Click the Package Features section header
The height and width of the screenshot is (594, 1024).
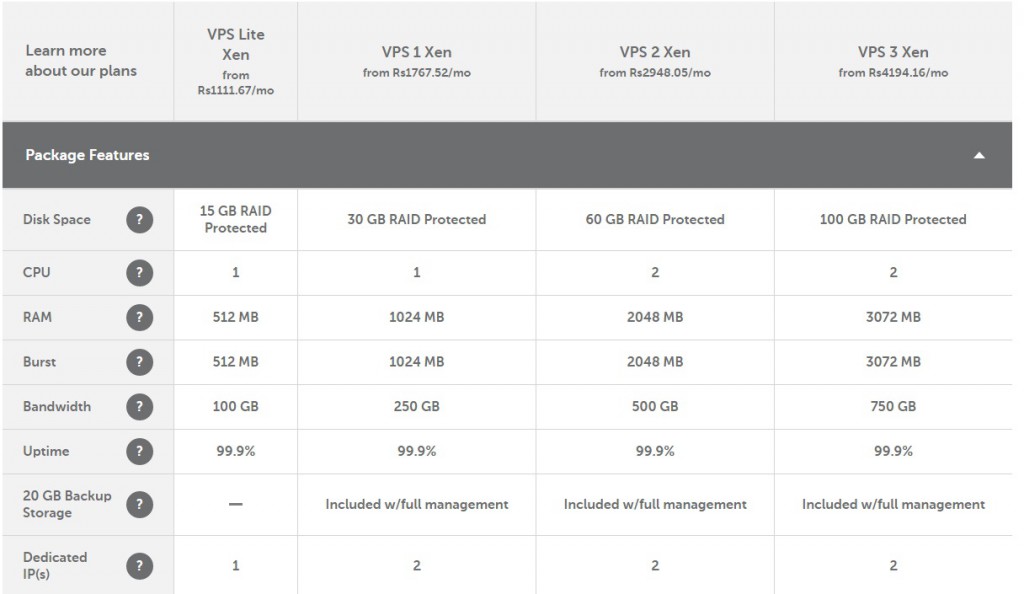coord(507,155)
